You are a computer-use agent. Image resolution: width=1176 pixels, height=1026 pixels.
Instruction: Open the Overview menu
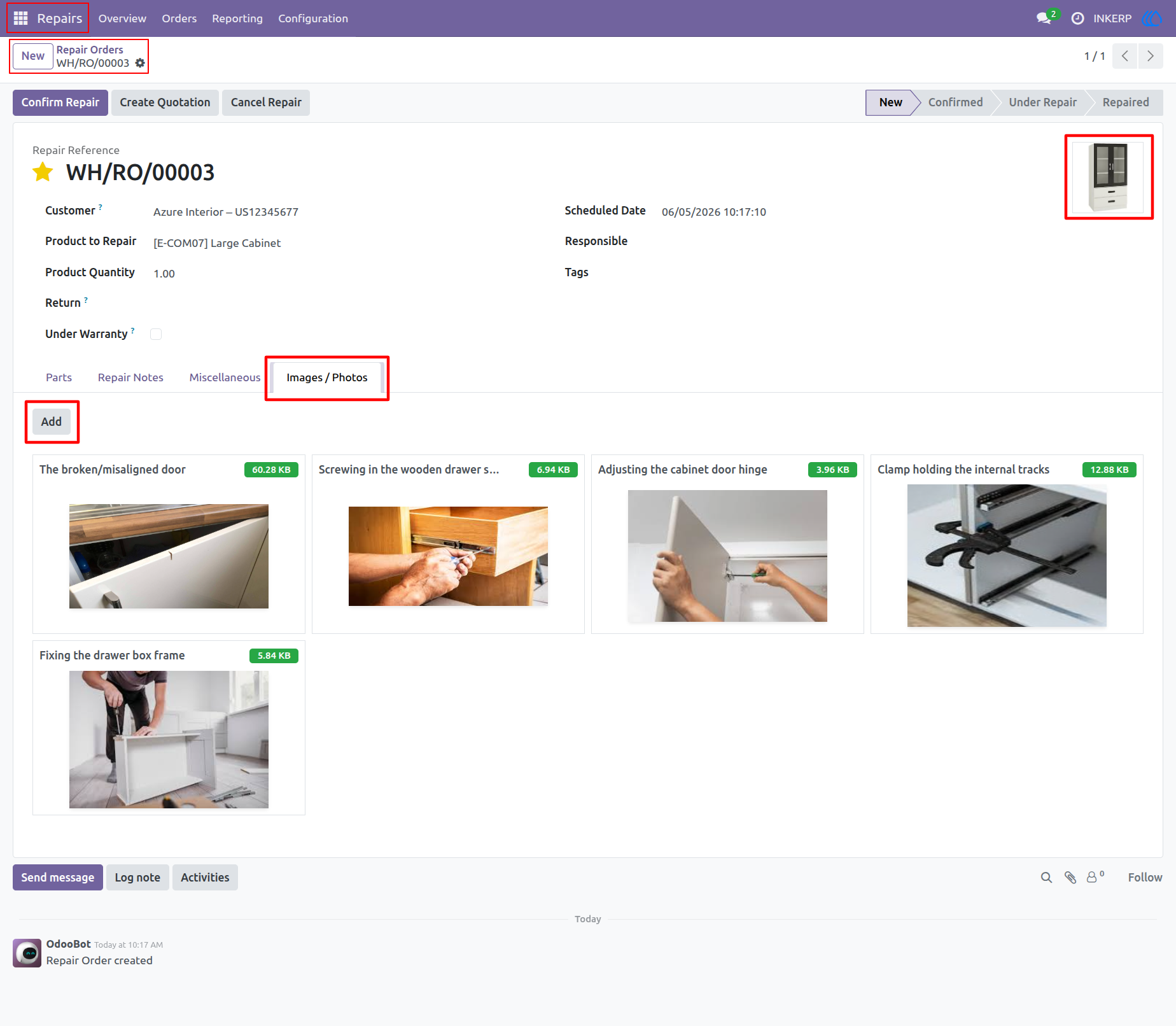[x=122, y=18]
